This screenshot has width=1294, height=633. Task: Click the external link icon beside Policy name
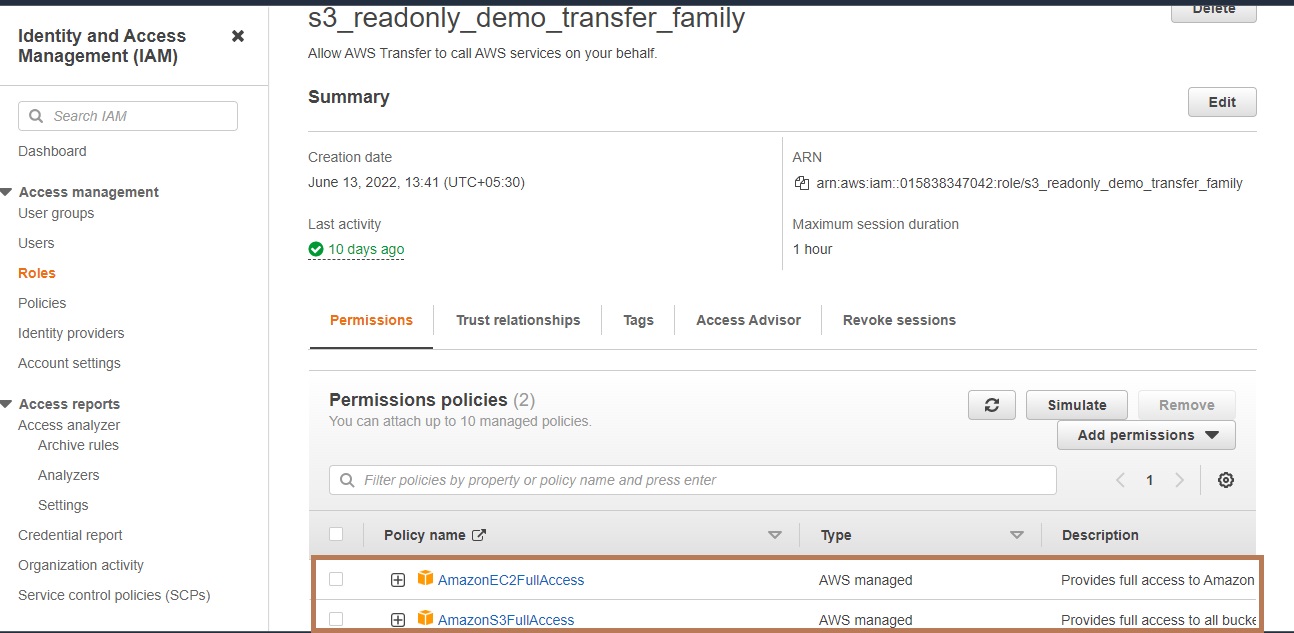coord(479,535)
